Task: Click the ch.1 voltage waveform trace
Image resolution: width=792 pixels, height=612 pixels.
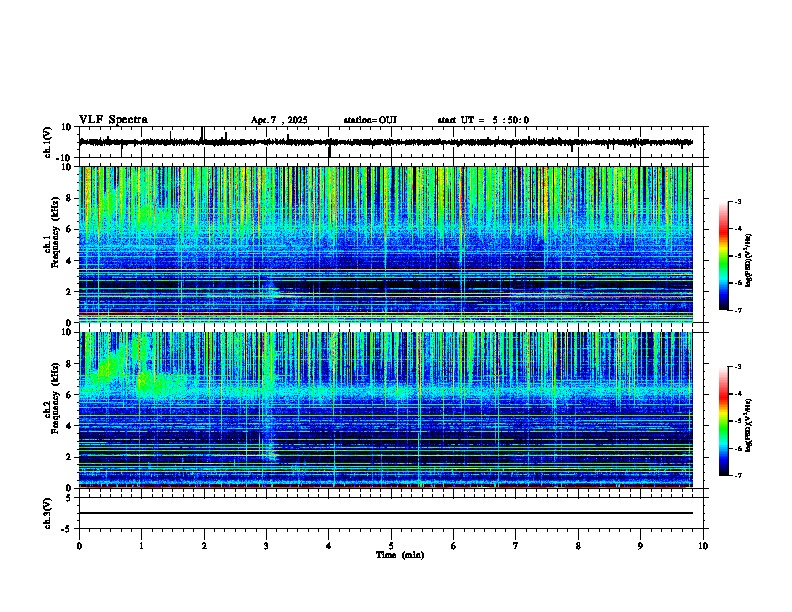Action: pyautogui.click(x=385, y=143)
